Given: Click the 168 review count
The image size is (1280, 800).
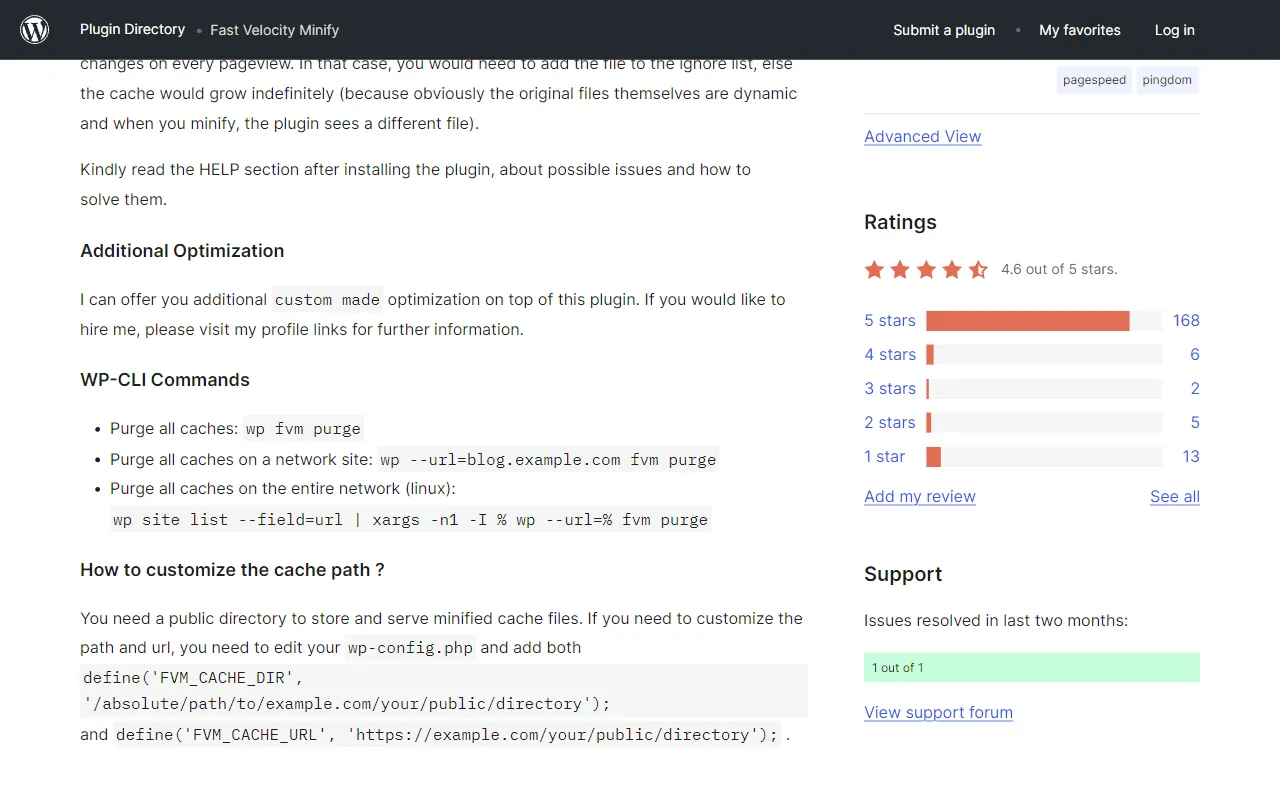Looking at the screenshot, I should coord(1186,320).
